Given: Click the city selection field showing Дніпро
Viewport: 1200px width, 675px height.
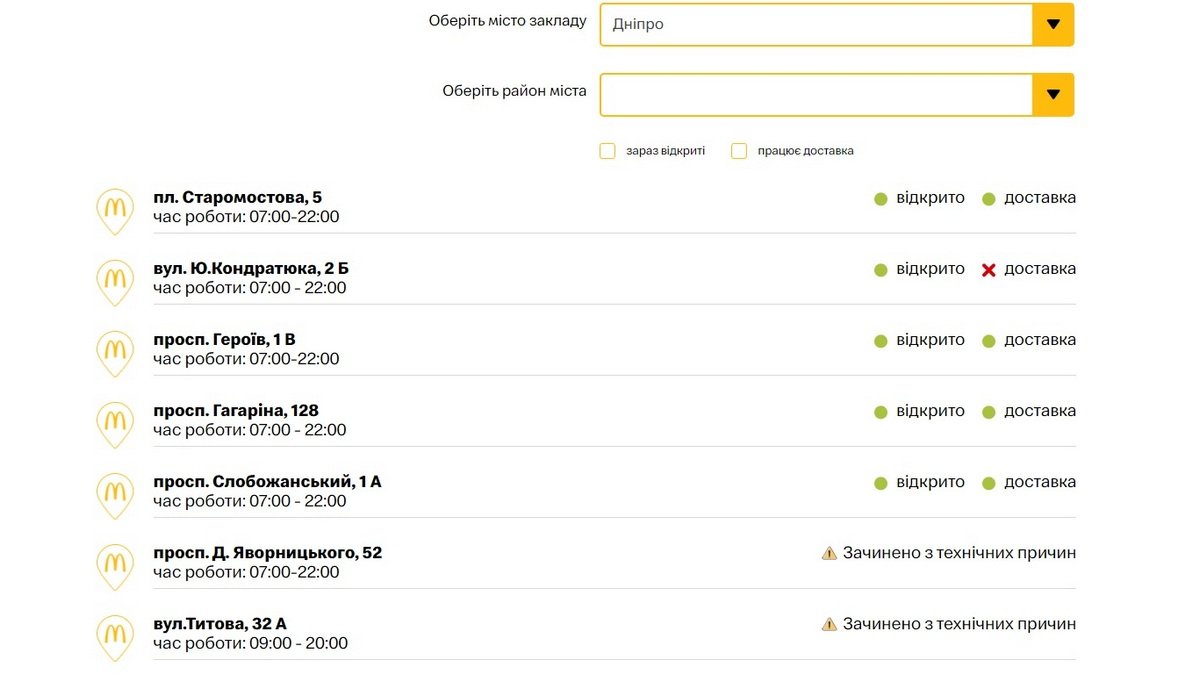Looking at the screenshot, I should point(816,25).
